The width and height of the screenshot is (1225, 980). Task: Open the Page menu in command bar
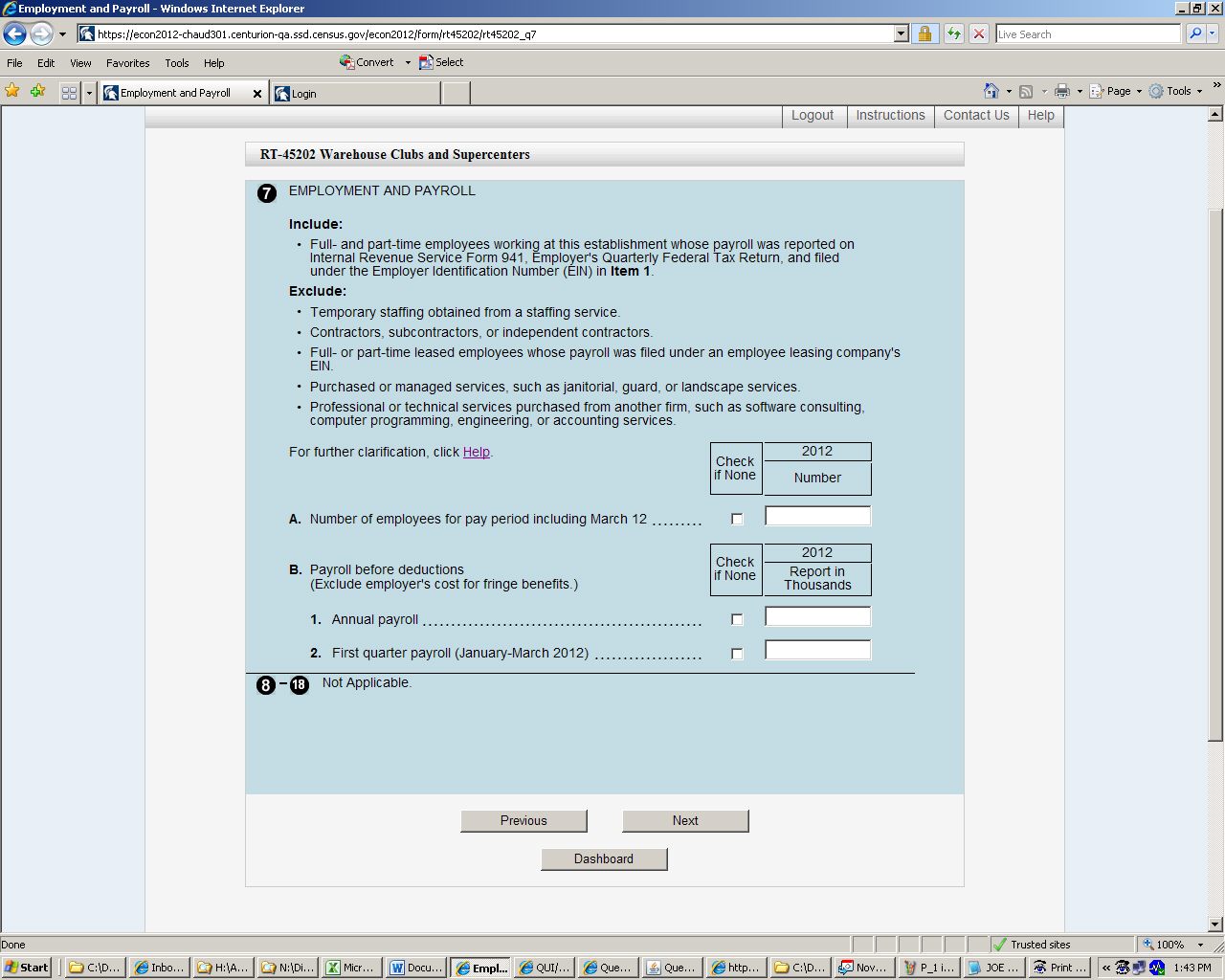1116,91
